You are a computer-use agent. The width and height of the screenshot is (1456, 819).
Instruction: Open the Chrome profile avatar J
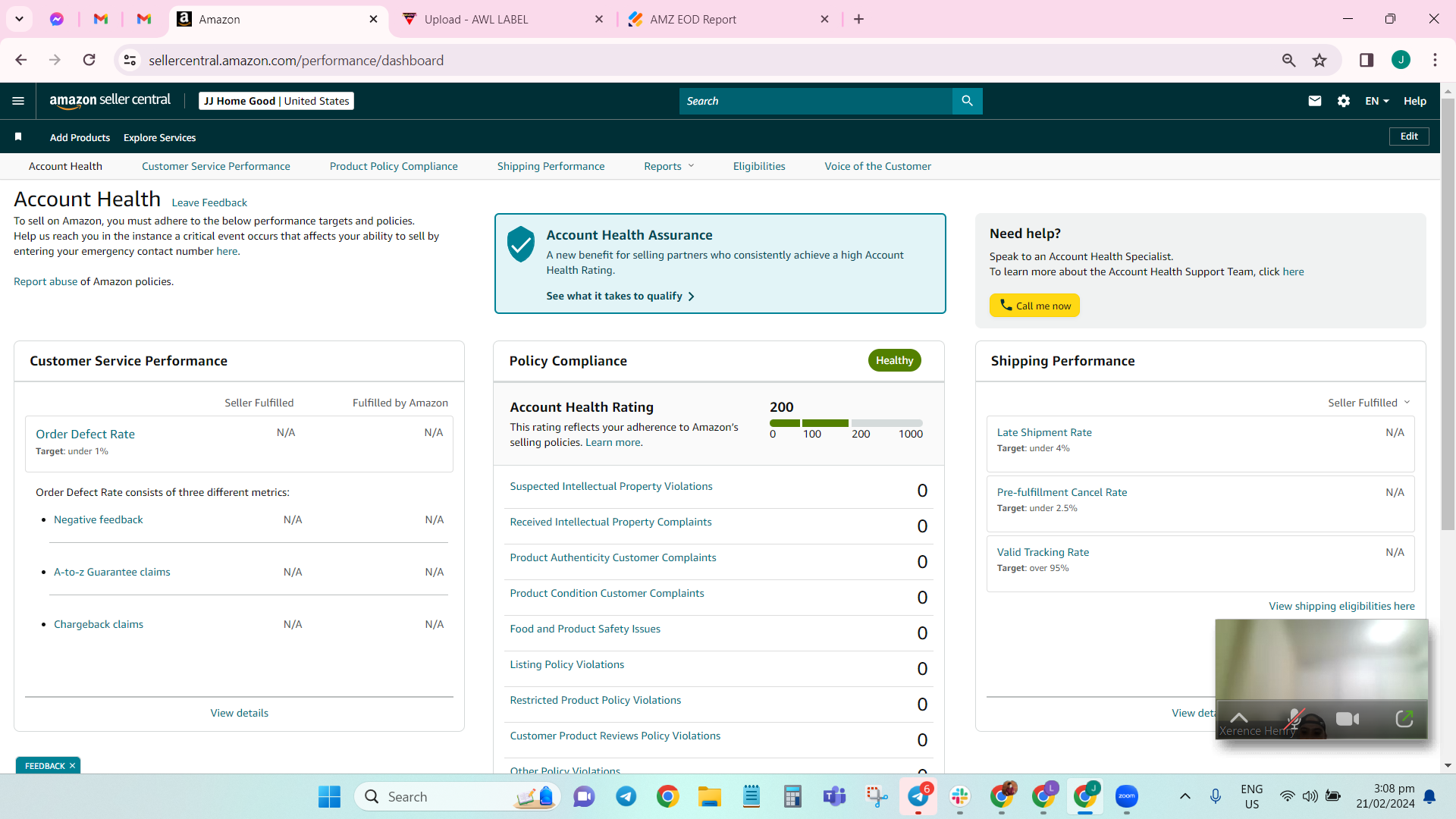(x=1401, y=60)
